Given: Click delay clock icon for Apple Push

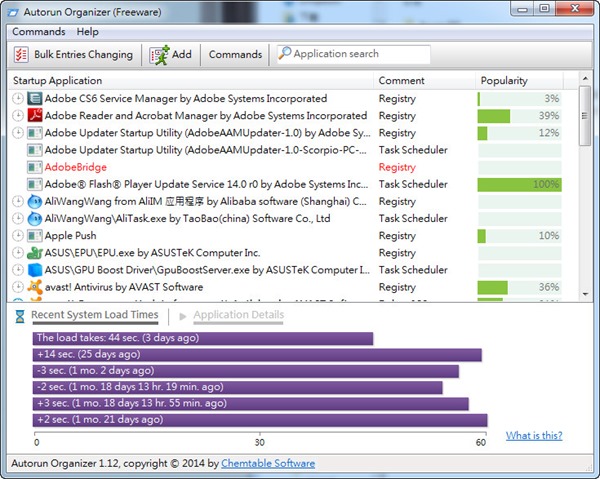Looking at the screenshot, I should tap(18, 236).
